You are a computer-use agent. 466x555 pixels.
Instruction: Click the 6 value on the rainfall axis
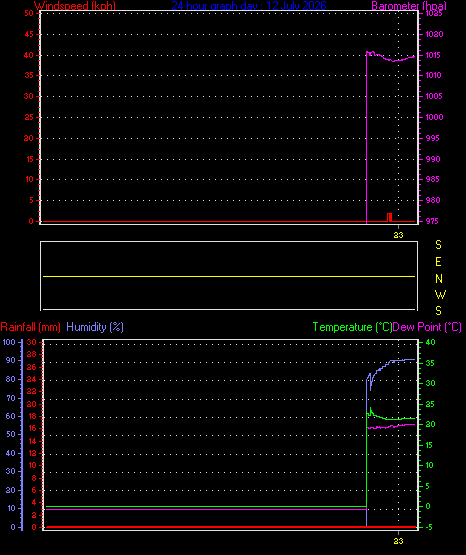(34, 491)
